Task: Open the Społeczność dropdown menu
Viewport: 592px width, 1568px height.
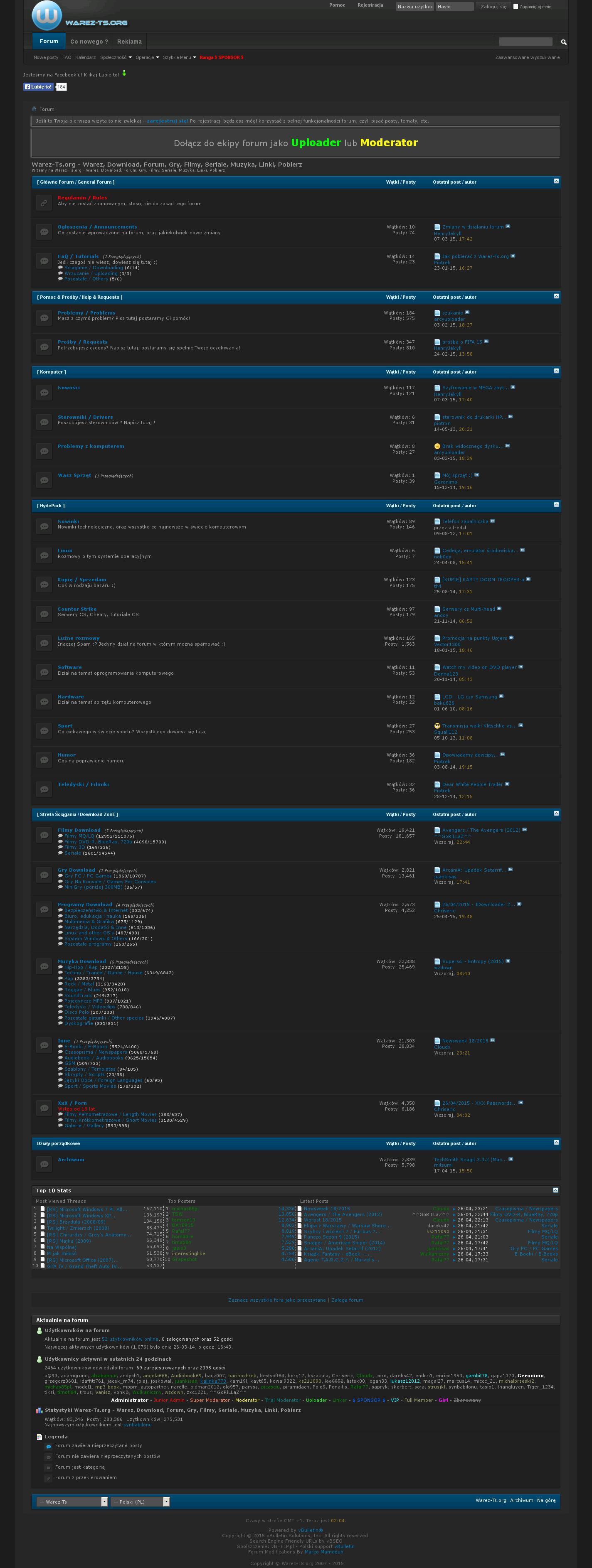Action: click(116, 57)
